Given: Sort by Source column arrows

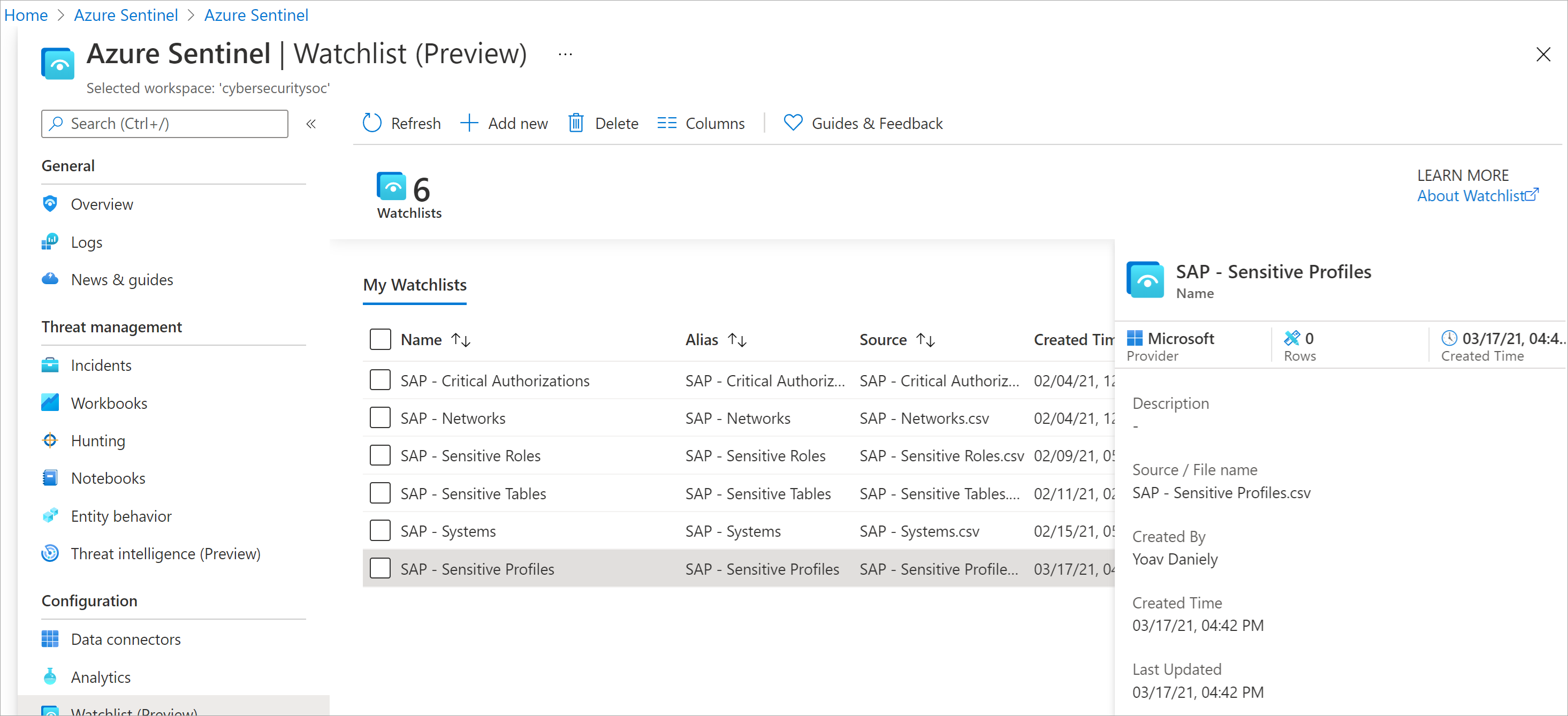Looking at the screenshot, I should (926, 340).
